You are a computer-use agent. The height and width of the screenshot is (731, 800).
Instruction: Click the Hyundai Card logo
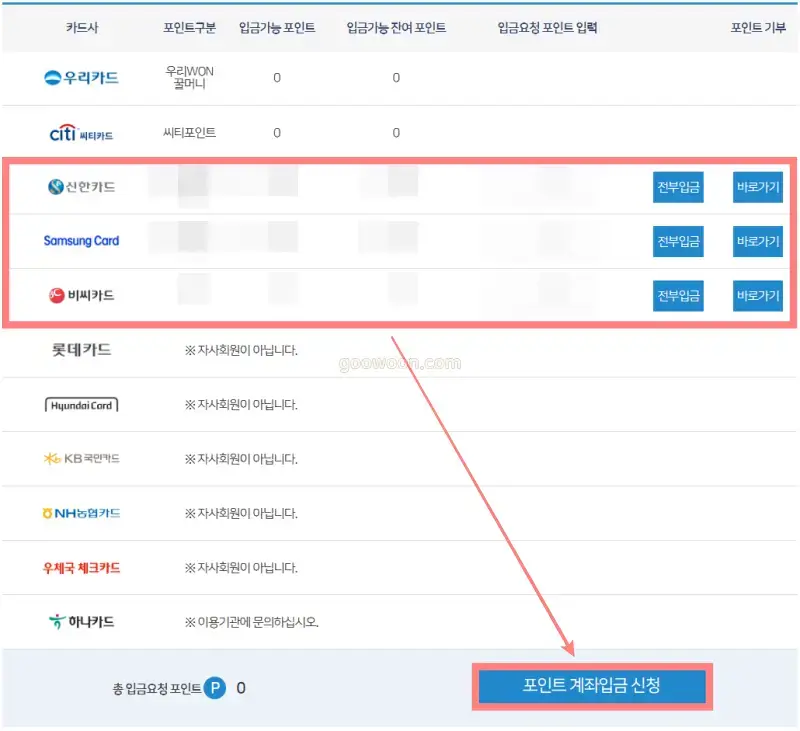click(81, 405)
